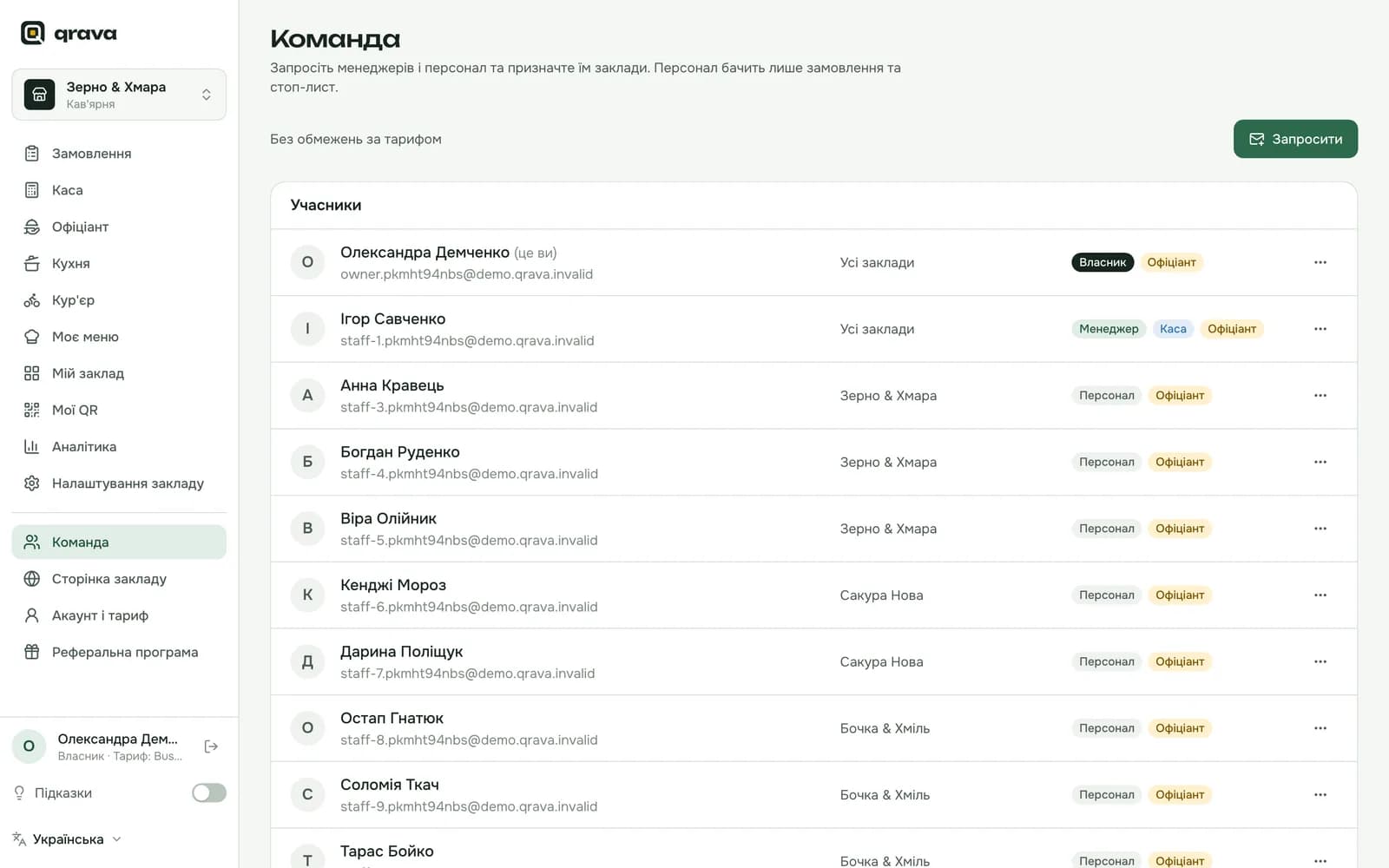The height and width of the screenshot is (868, 1389).
Task: Open actions menu for Олександра Демченко
Action: tap(1320, 262)
